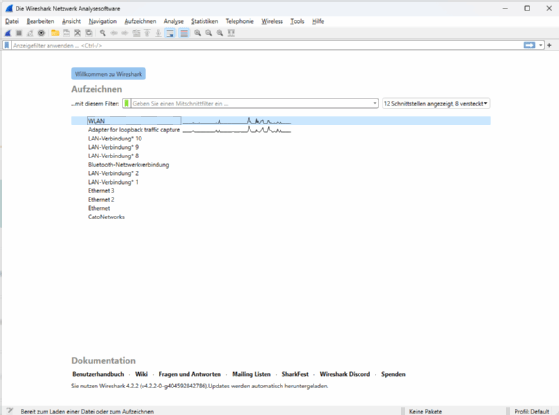Click the reload capture file icon
559x415 pixels.
(x=89, y=33)
